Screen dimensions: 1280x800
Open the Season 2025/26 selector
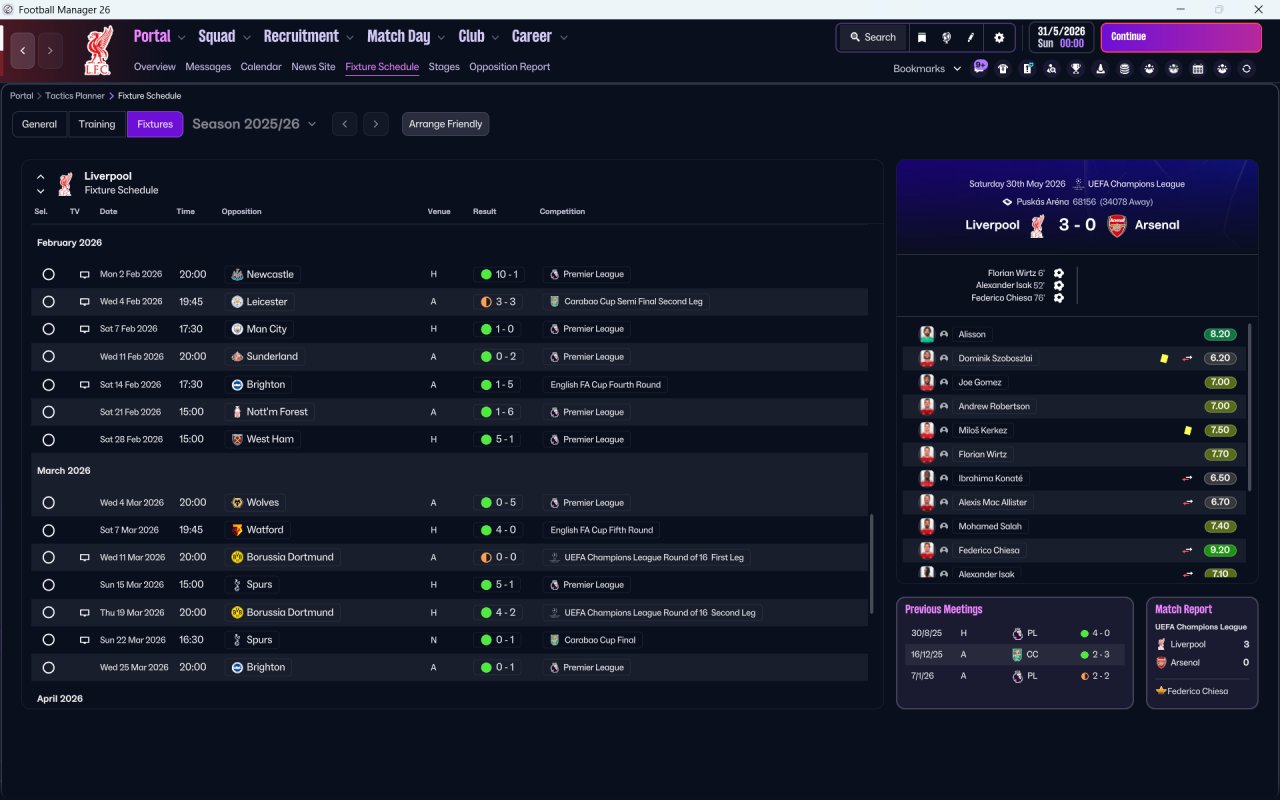(254, 124)
